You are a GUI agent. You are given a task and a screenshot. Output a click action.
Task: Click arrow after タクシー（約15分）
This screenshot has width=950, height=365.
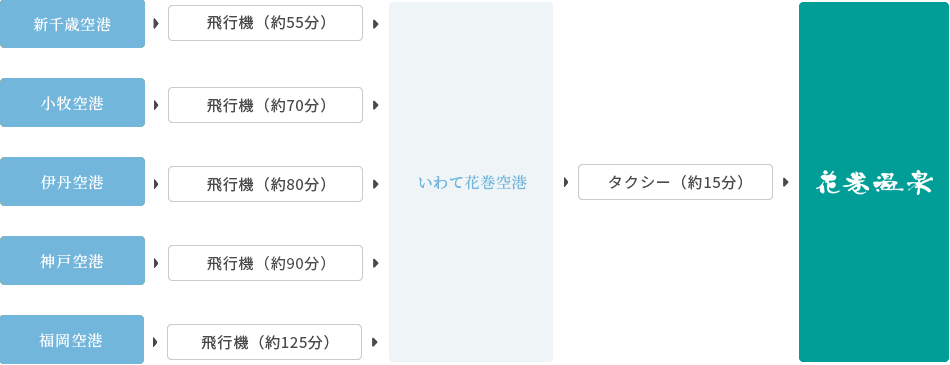point(786,182)
